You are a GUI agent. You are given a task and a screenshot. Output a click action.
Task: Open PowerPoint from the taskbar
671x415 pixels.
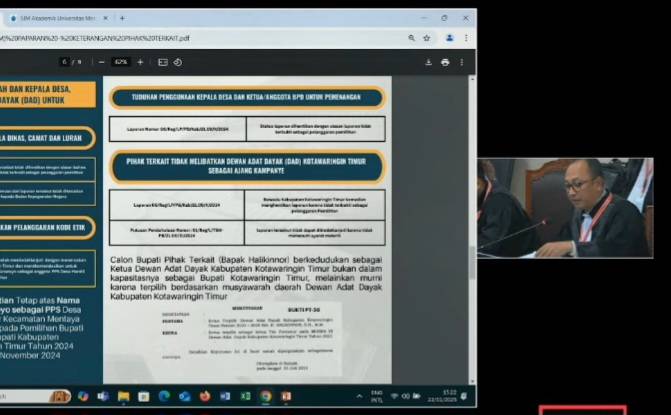286,397
